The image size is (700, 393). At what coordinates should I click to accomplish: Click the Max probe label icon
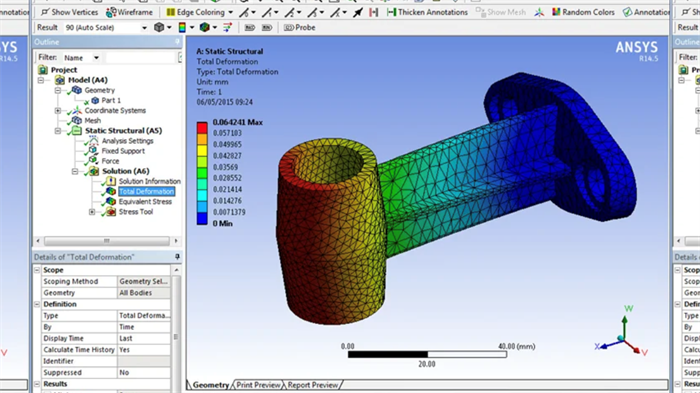click(x=250, y=28)
